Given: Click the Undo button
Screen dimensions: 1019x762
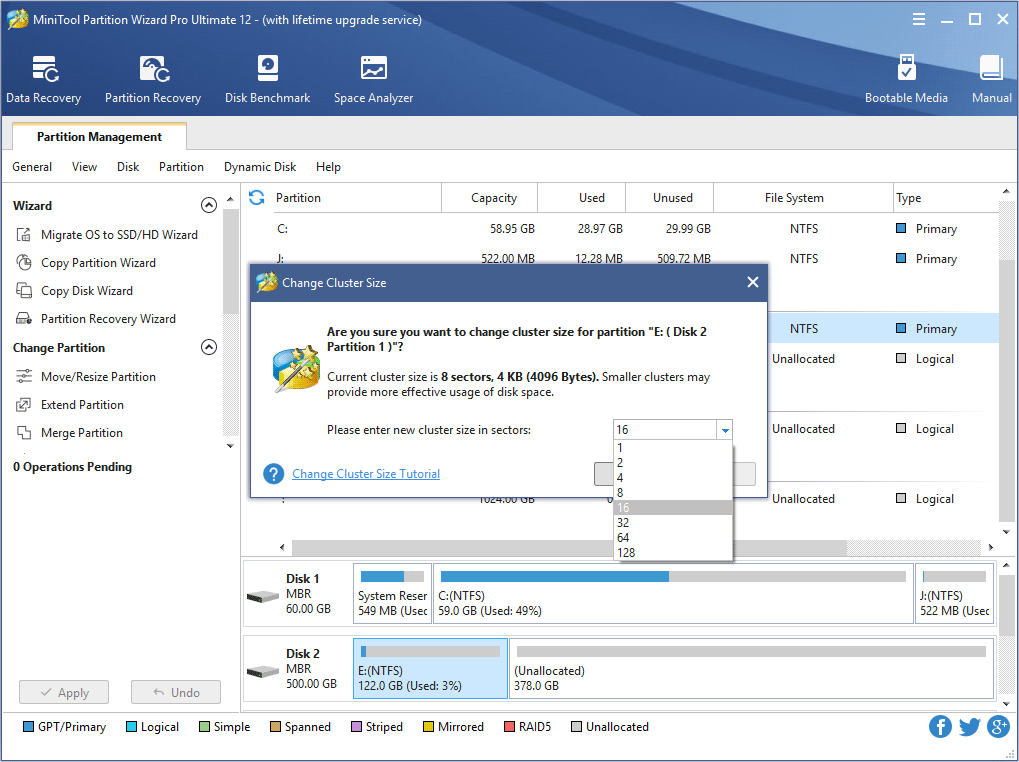Looking at the screenshot, I should point(176,692).
